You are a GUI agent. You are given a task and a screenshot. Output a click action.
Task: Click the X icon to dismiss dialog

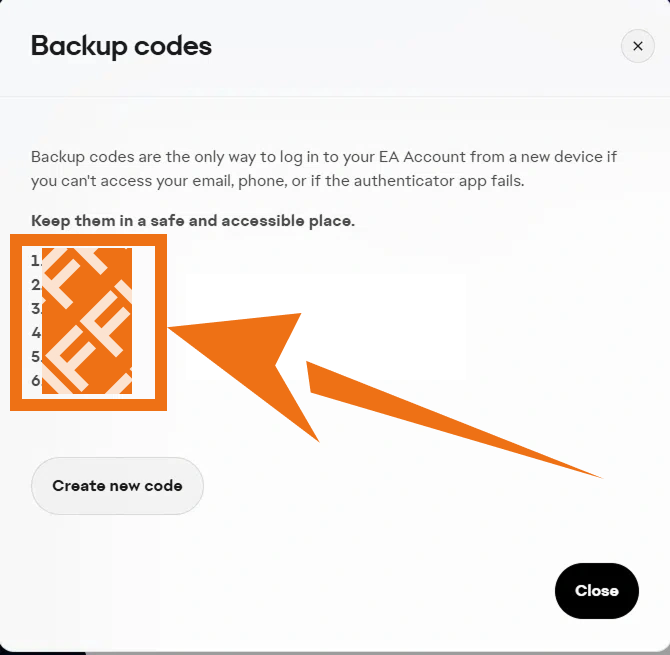[638, 46]
